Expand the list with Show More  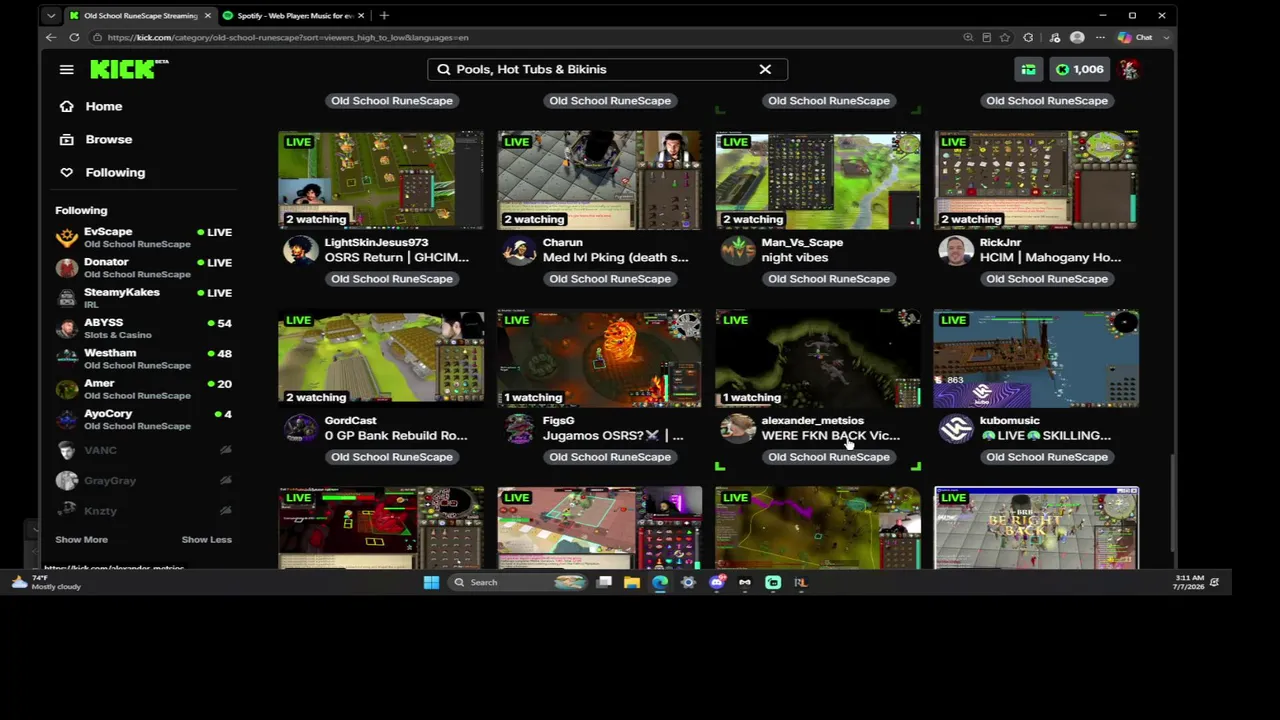81,539
